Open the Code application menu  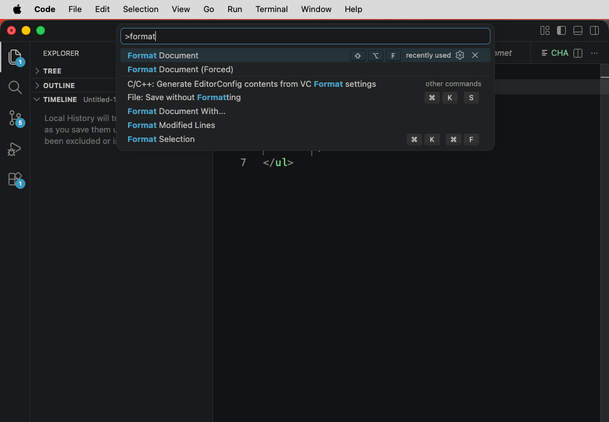[45, 9]
